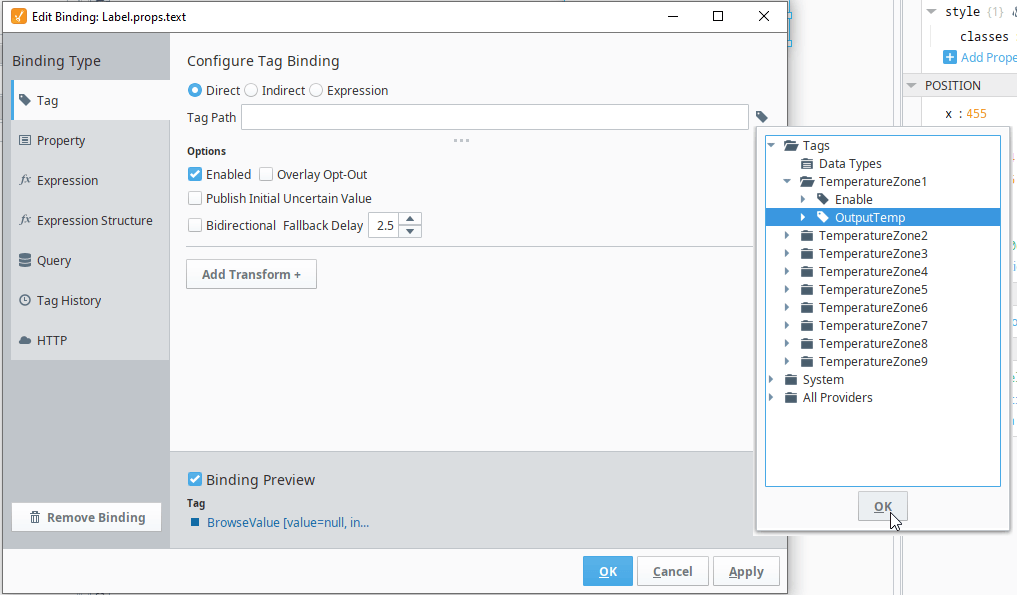
Task: Click Add Property link in properties panel
Action: (988, 57)
